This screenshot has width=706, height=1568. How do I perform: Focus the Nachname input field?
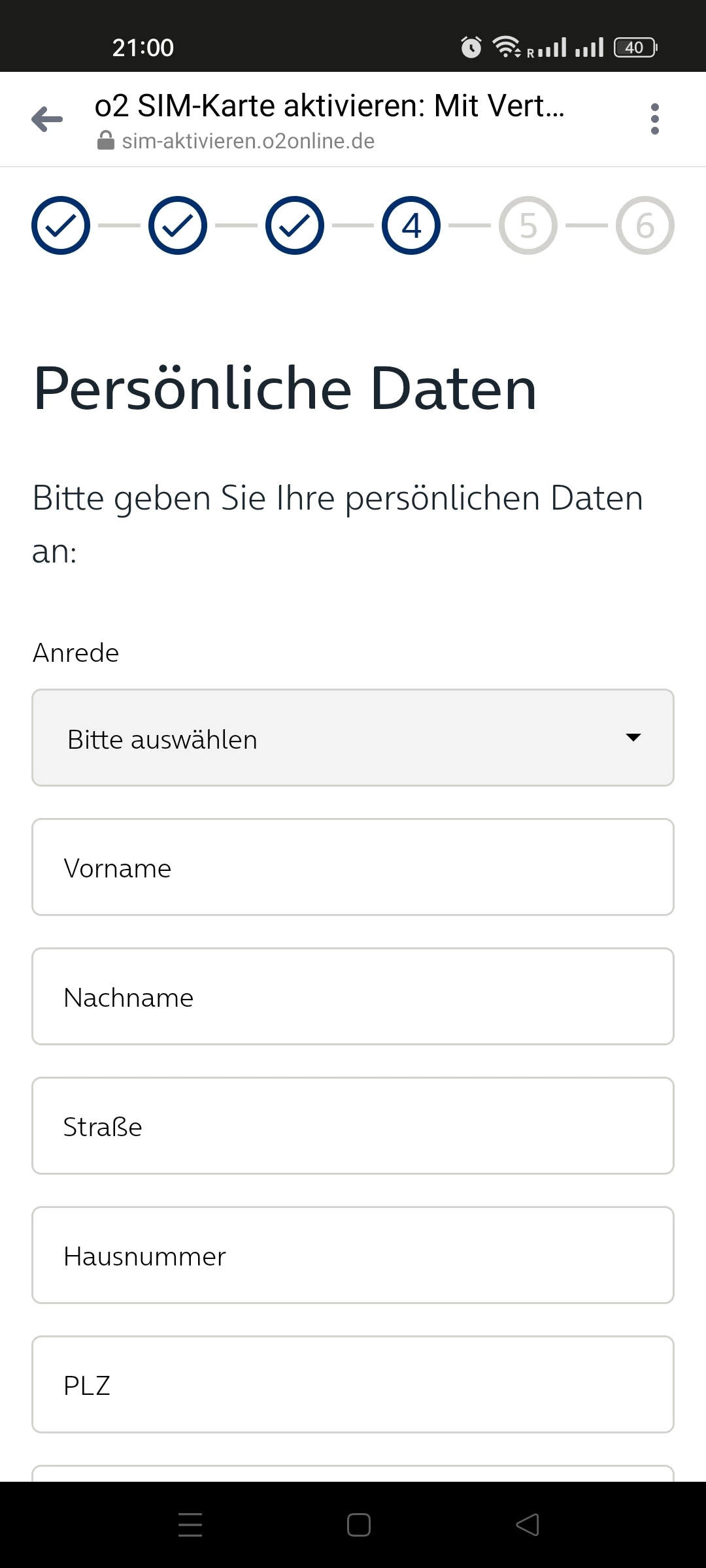[x=353, y=996]
